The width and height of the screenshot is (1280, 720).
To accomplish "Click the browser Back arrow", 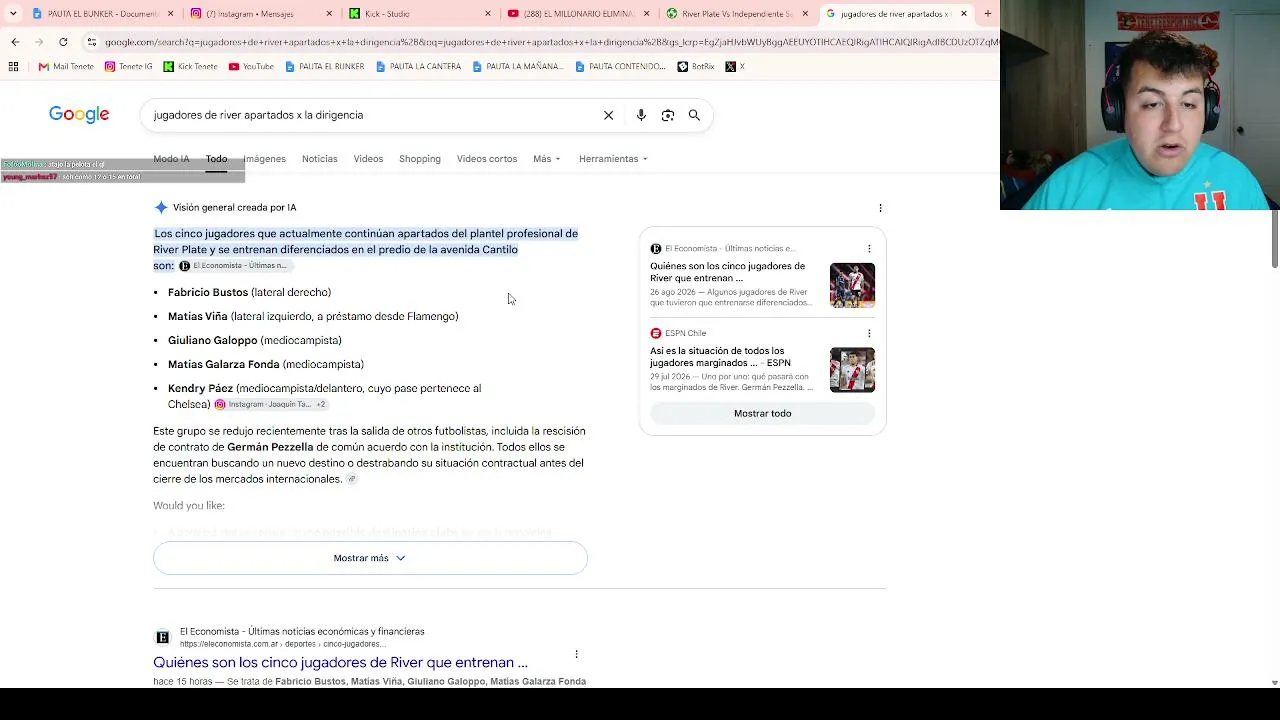I will tap(15, 42).
